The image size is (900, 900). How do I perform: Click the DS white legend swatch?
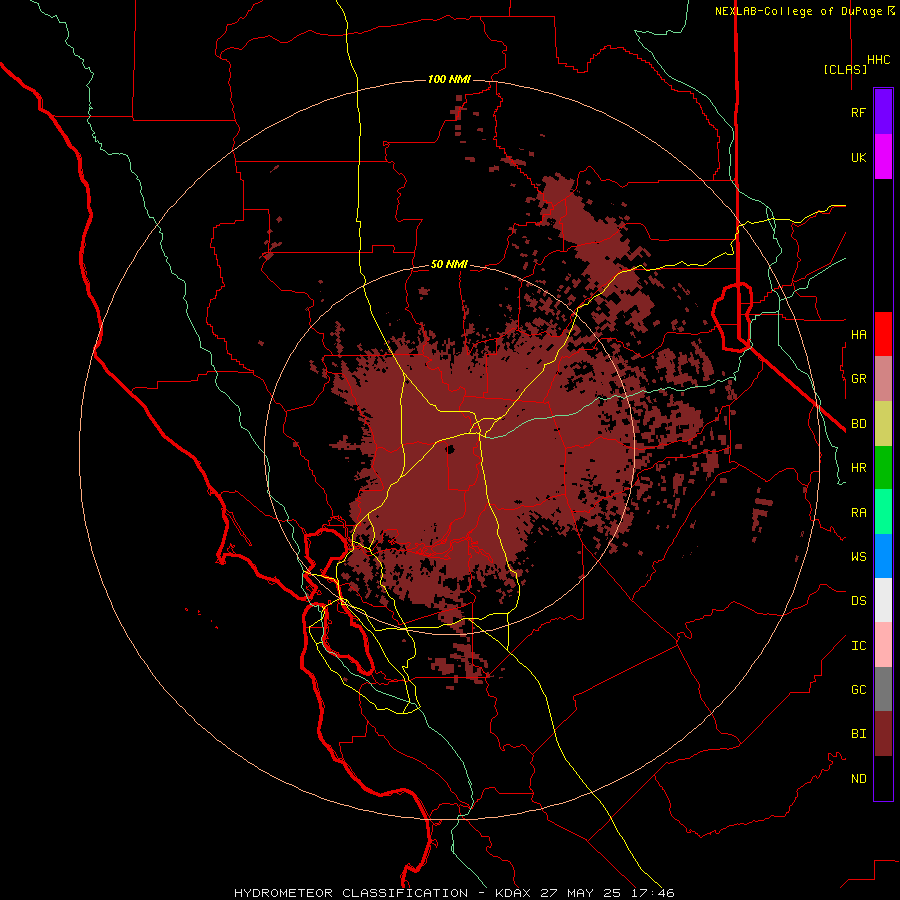click(883, 600)
